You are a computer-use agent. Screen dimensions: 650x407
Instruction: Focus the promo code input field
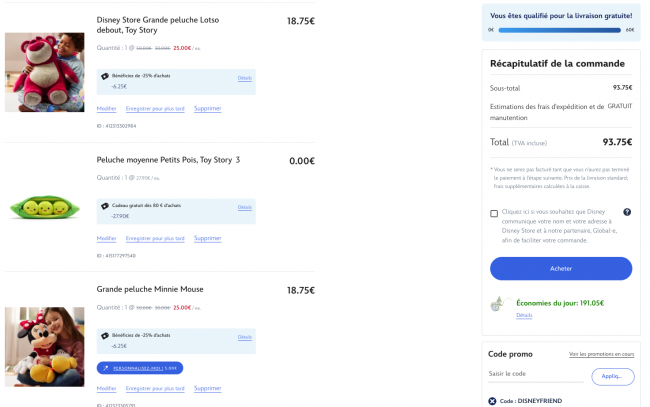(535, 375)
